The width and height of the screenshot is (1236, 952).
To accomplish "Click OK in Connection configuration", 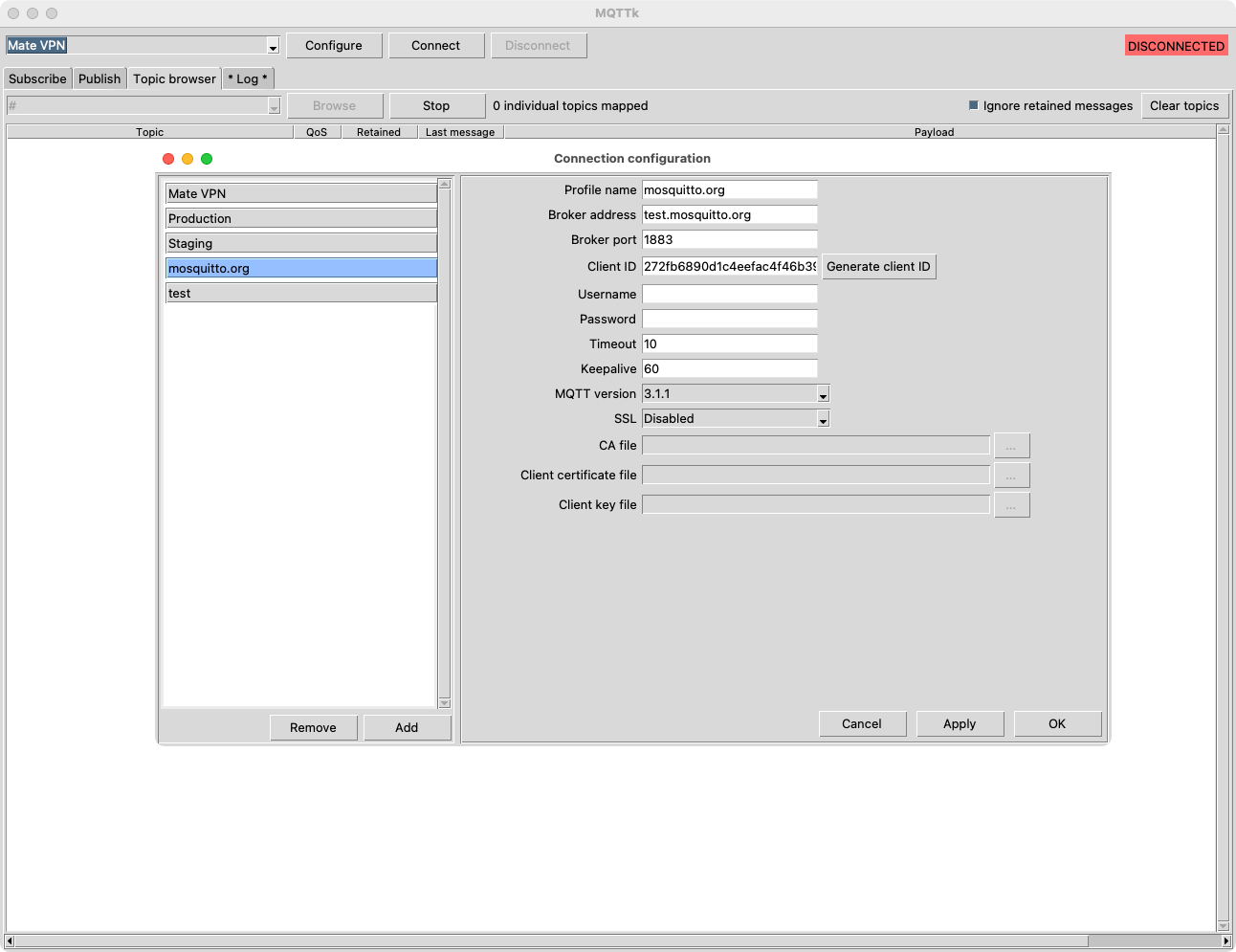I will [1057, 724].
